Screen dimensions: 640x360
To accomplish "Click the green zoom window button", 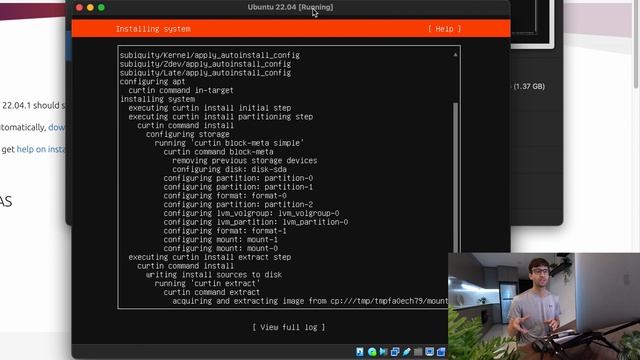I will tap(101, 7).
